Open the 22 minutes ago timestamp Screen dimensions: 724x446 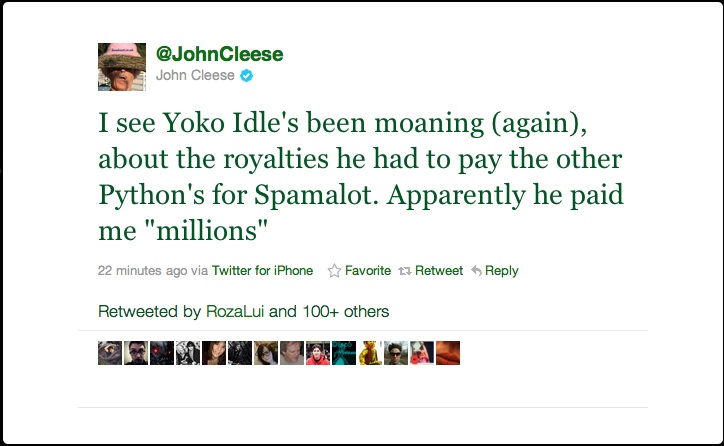pos(142,271)
